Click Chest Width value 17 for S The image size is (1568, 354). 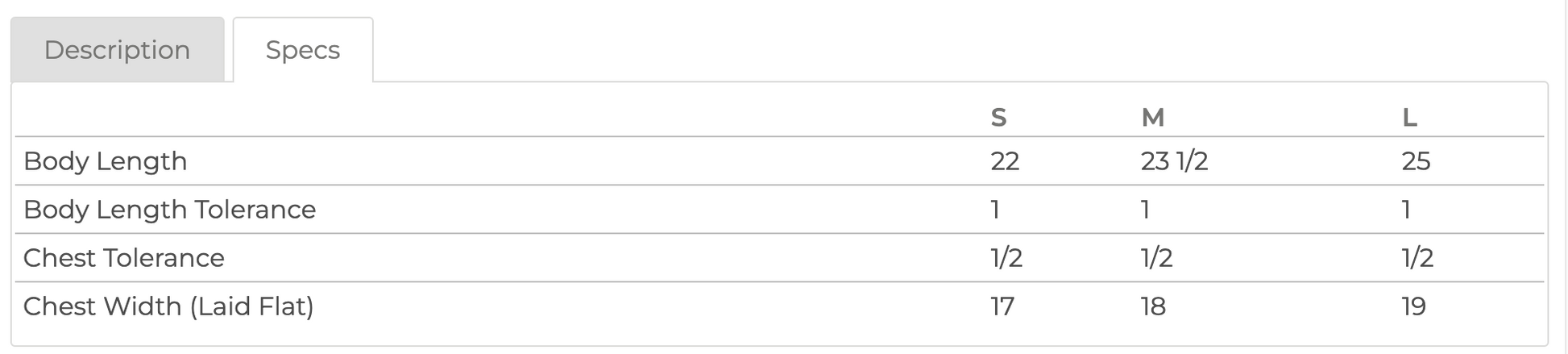1002,306
